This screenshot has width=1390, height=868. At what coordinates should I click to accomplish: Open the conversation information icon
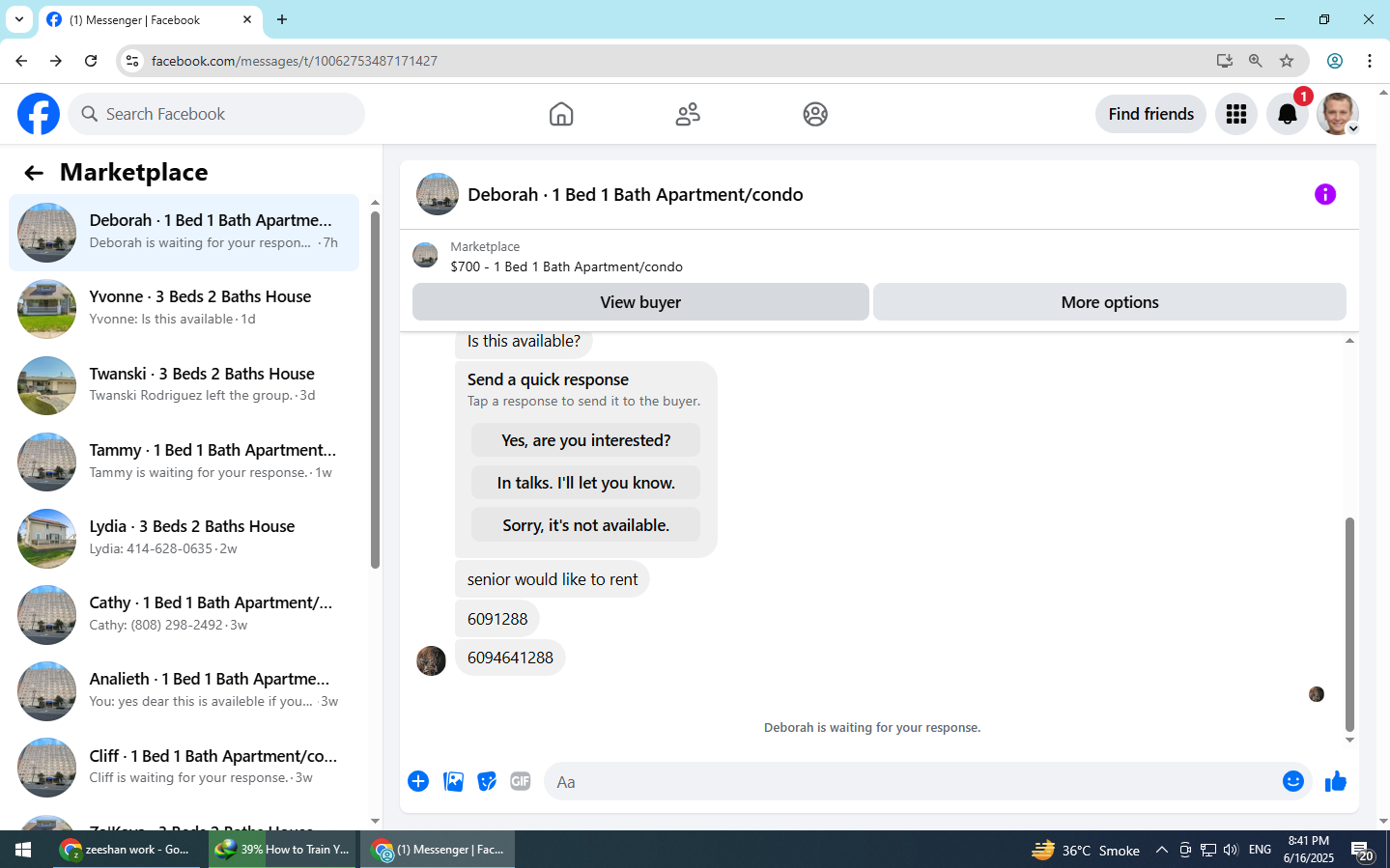[1325, 194]
